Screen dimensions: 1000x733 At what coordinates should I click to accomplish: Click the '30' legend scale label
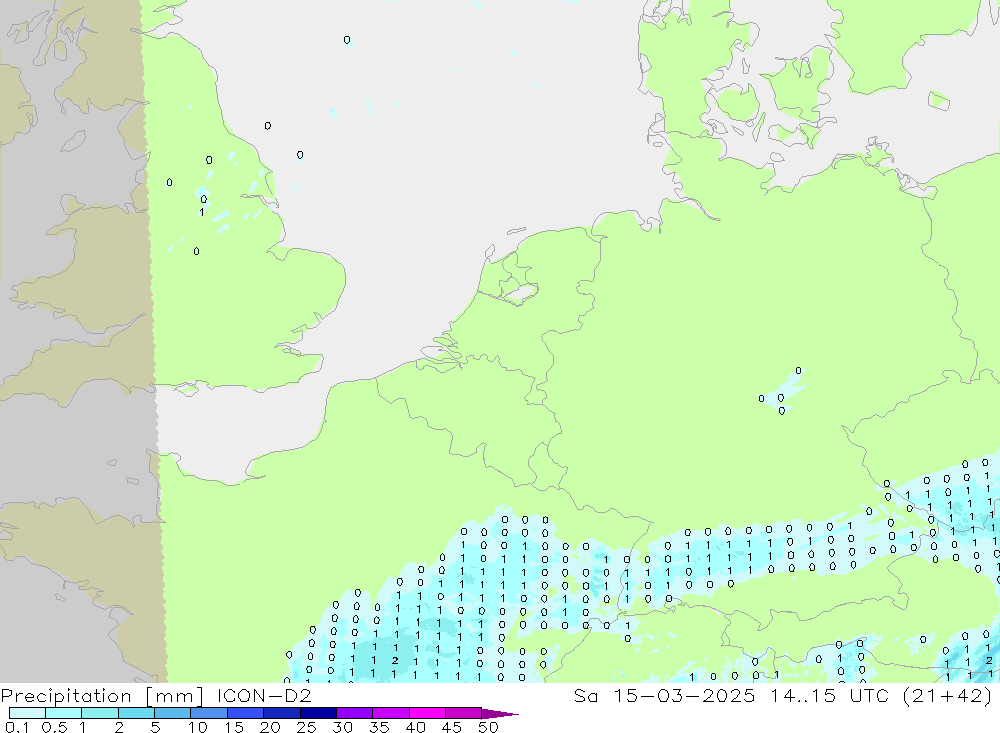tap(342, 727)
